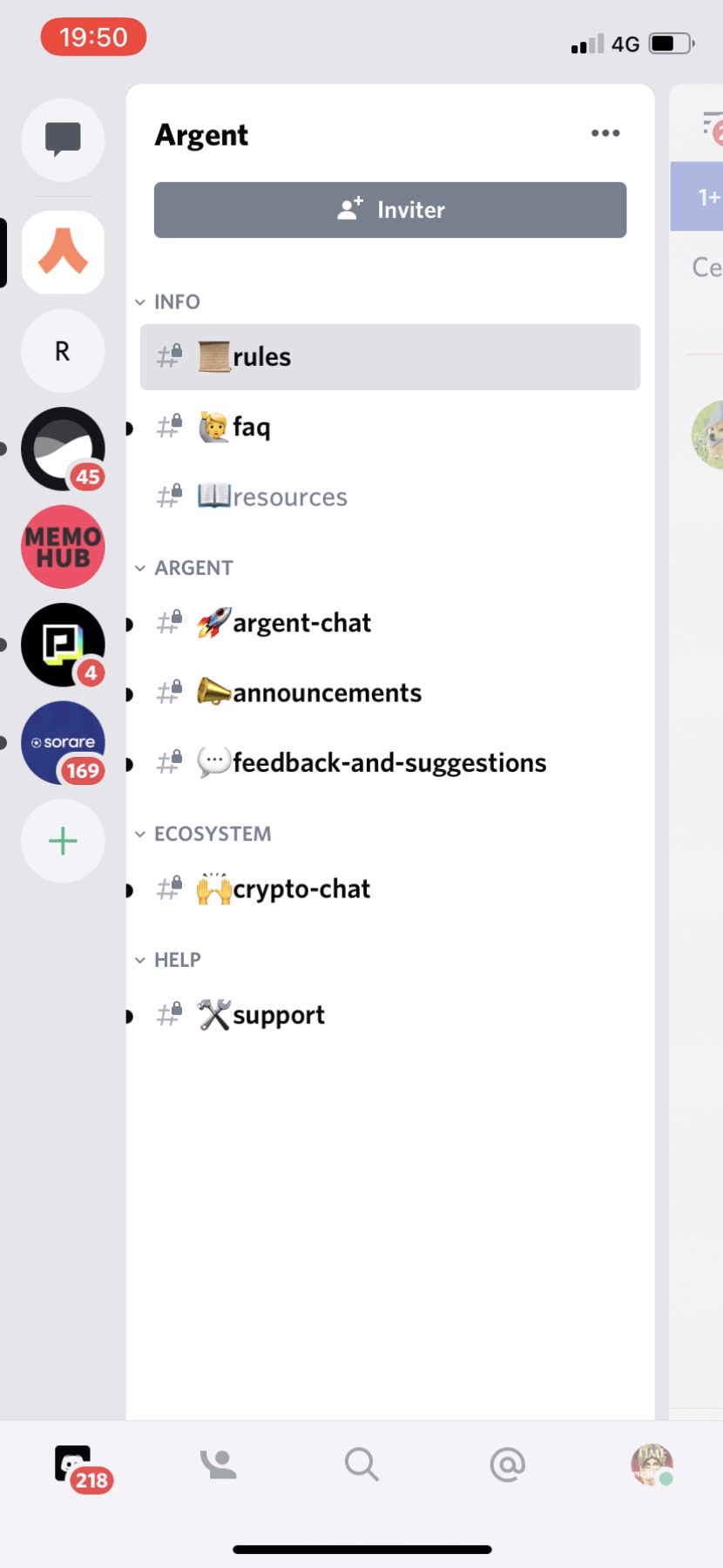This screenshot has height=1568, width=723.
Task: Open the Argent server options menu
Action: coord(605,132)
